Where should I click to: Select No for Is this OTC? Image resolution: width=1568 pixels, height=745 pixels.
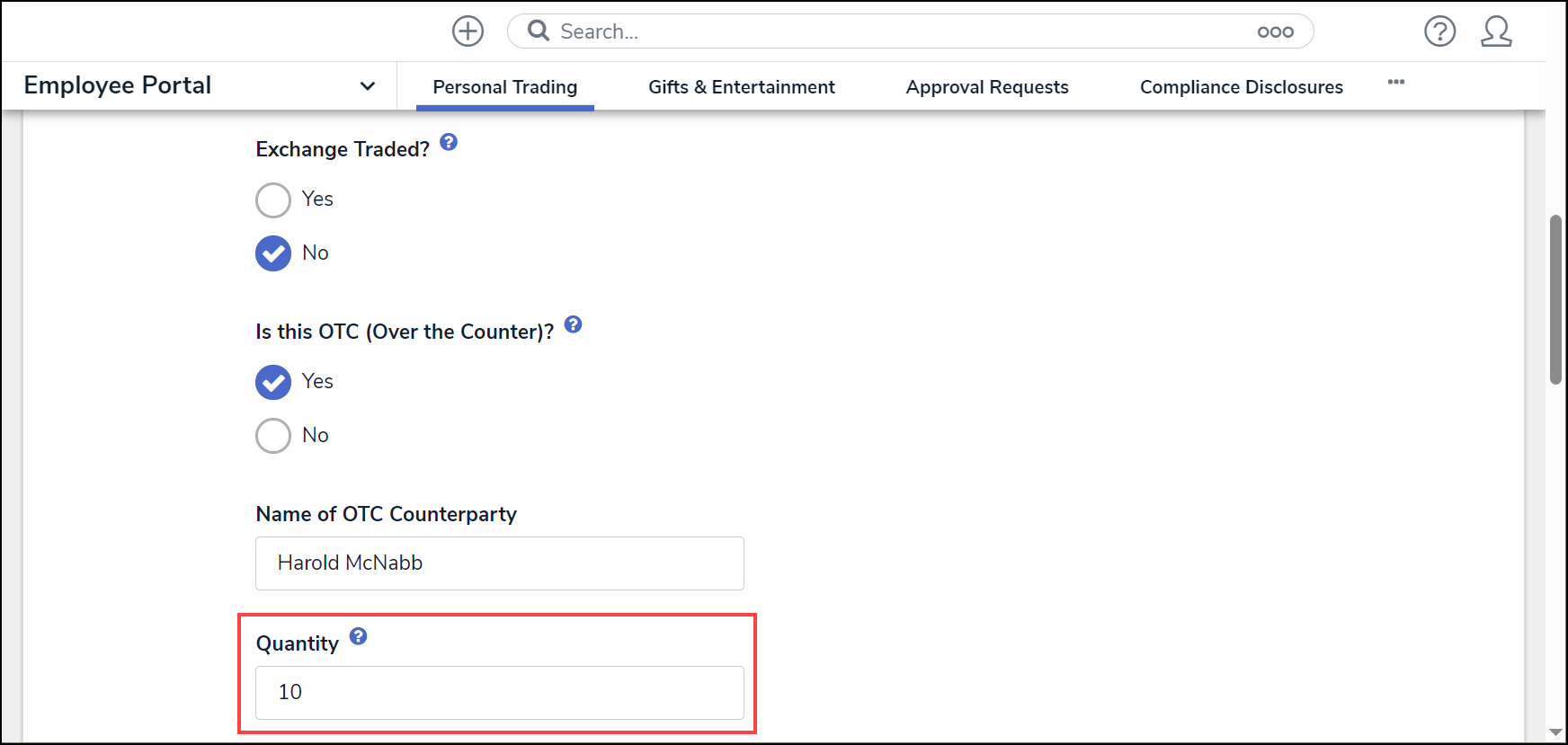(273, 436)
